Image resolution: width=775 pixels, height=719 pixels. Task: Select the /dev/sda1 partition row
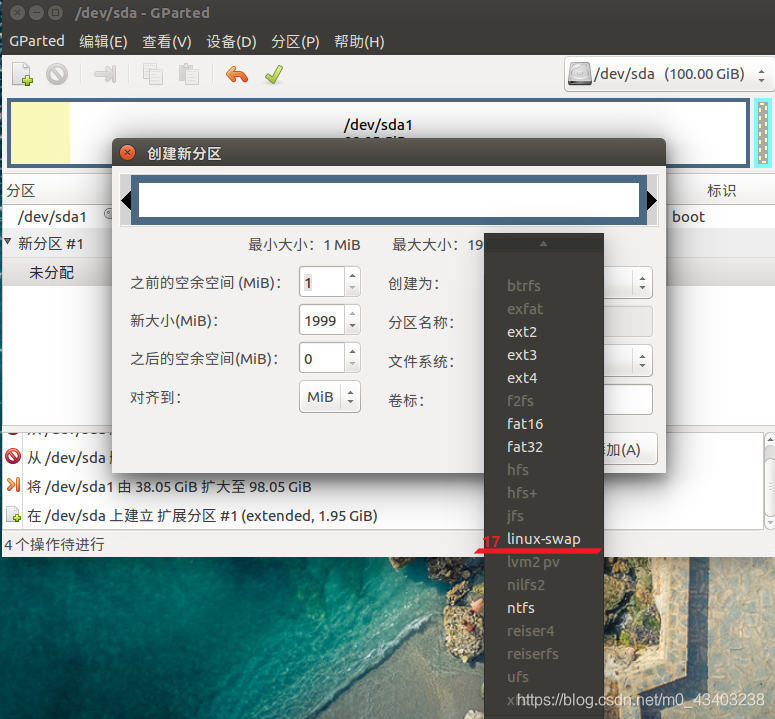tap(53, 216)
